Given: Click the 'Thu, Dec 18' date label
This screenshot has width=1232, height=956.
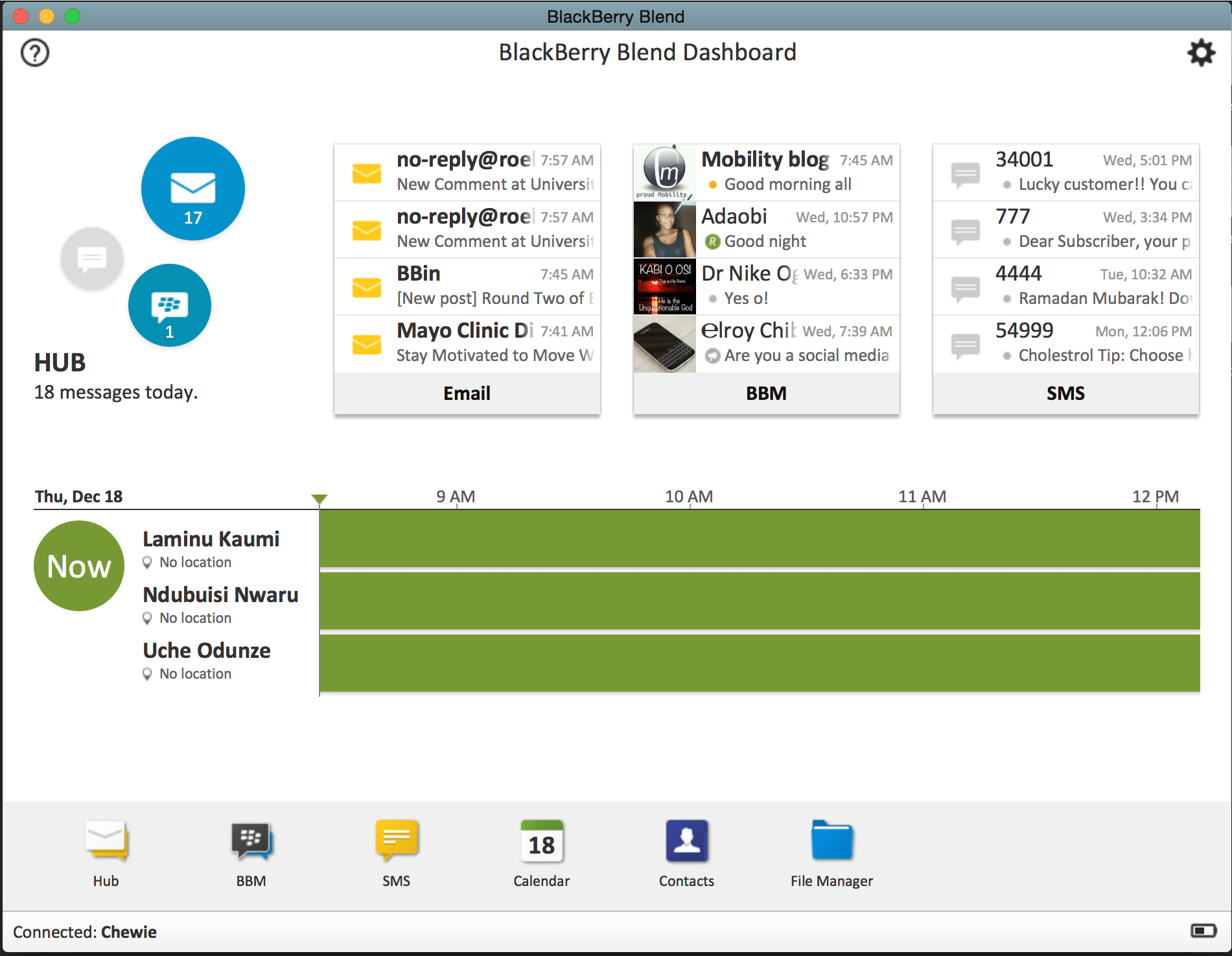Looking at the screenshot, I should pyautogui.click(x=78, y=496).
